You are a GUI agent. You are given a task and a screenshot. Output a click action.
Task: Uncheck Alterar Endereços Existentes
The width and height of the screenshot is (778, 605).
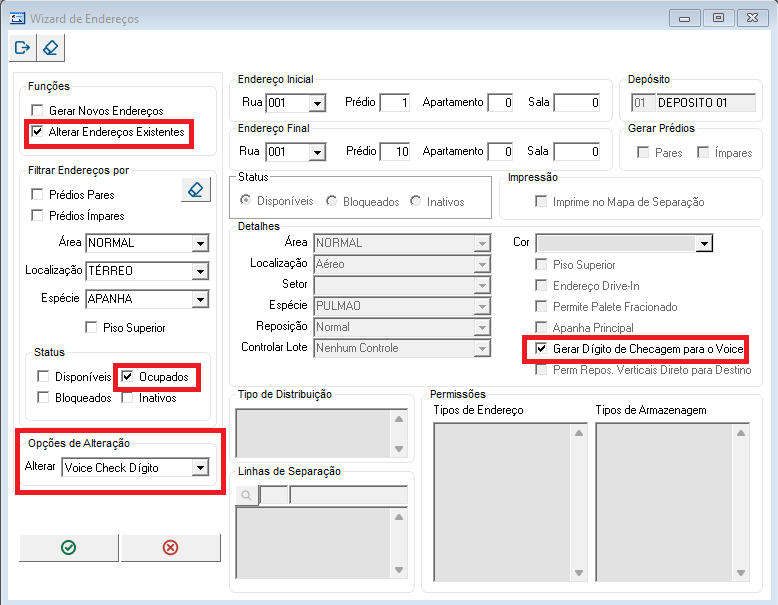click(x=38, y=131)
